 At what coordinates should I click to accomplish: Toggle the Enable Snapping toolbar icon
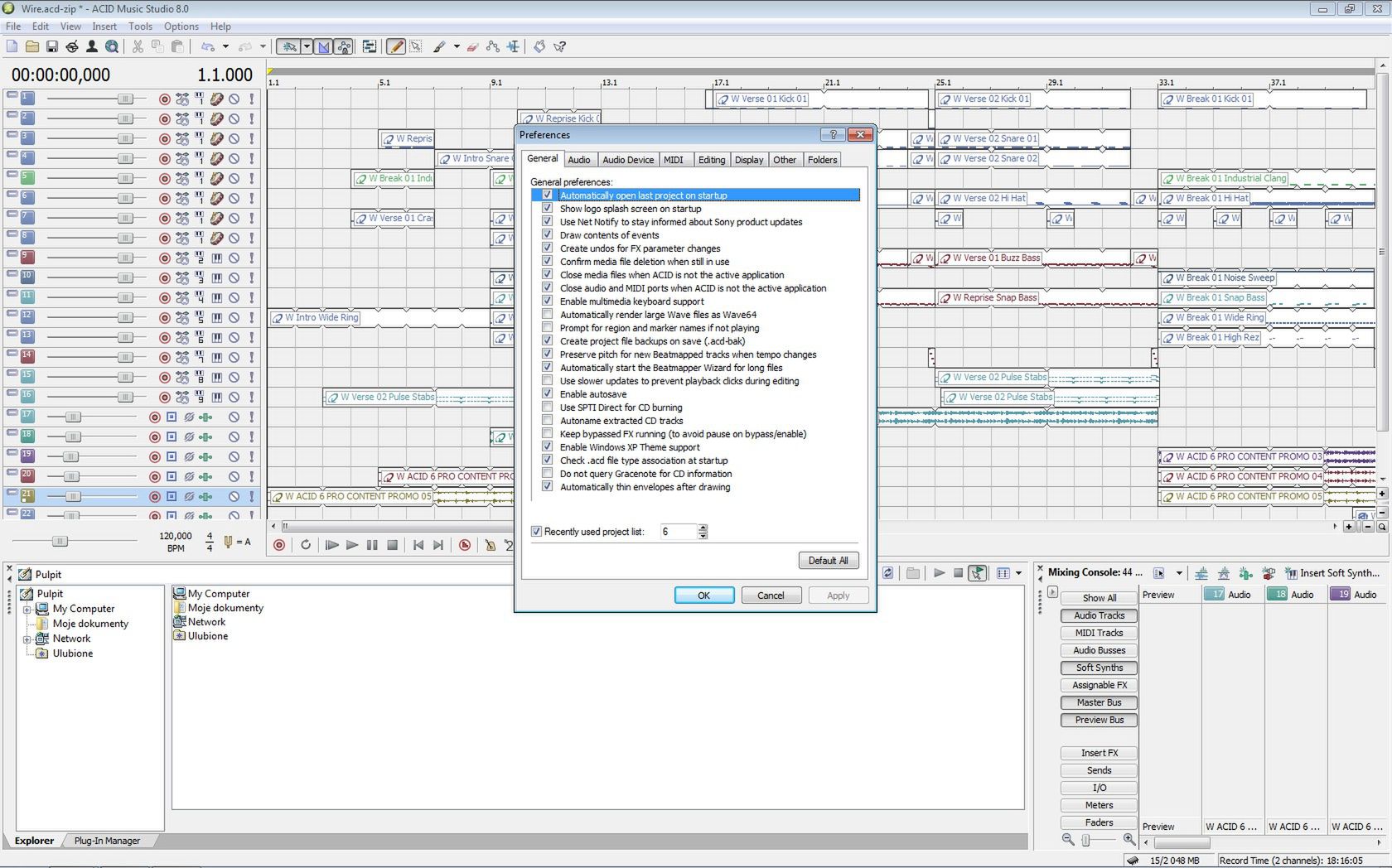coord(288,46)
